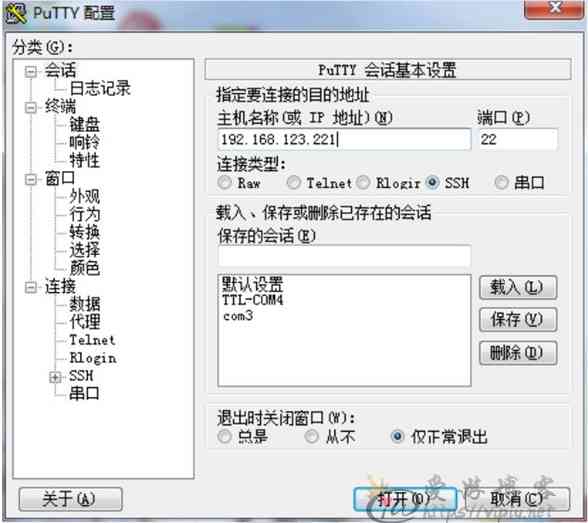
Task: Click the 保存(V) save button
Action: (x=518, y=320)
